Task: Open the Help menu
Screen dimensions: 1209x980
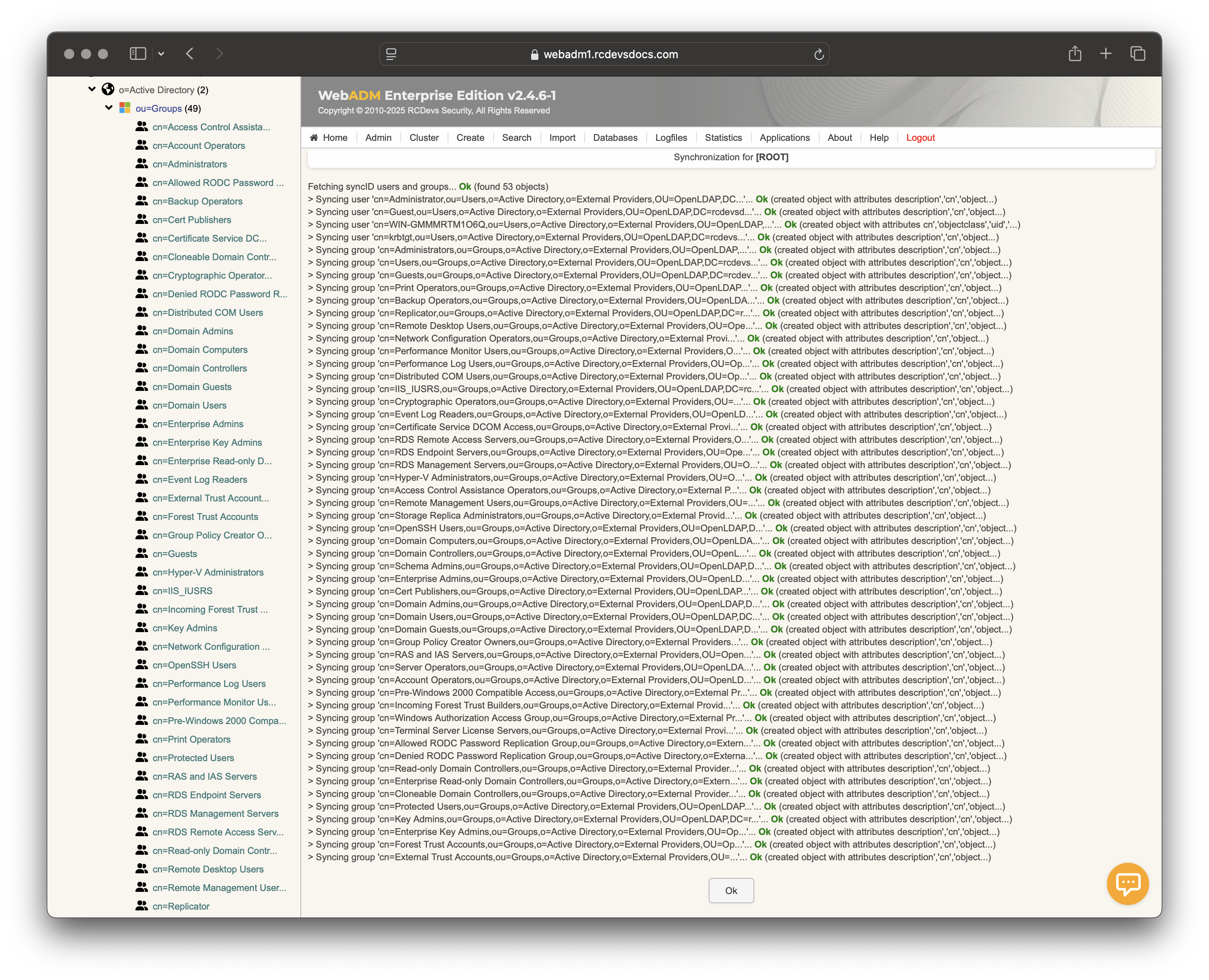Action: [879, 138]
